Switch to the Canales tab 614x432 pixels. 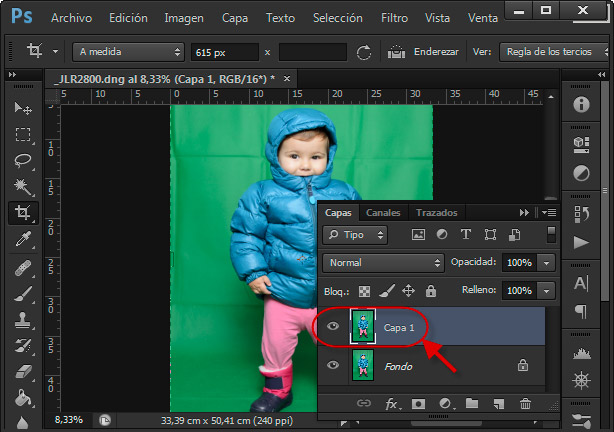[383, 213]
